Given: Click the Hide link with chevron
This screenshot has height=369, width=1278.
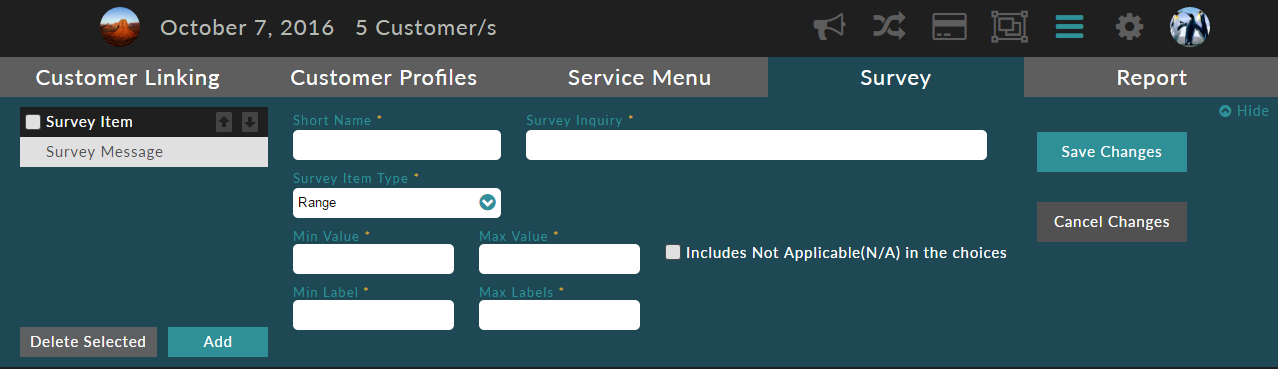Looking at the screenshot, I should pyautogui.click(x=1244, y=111).
